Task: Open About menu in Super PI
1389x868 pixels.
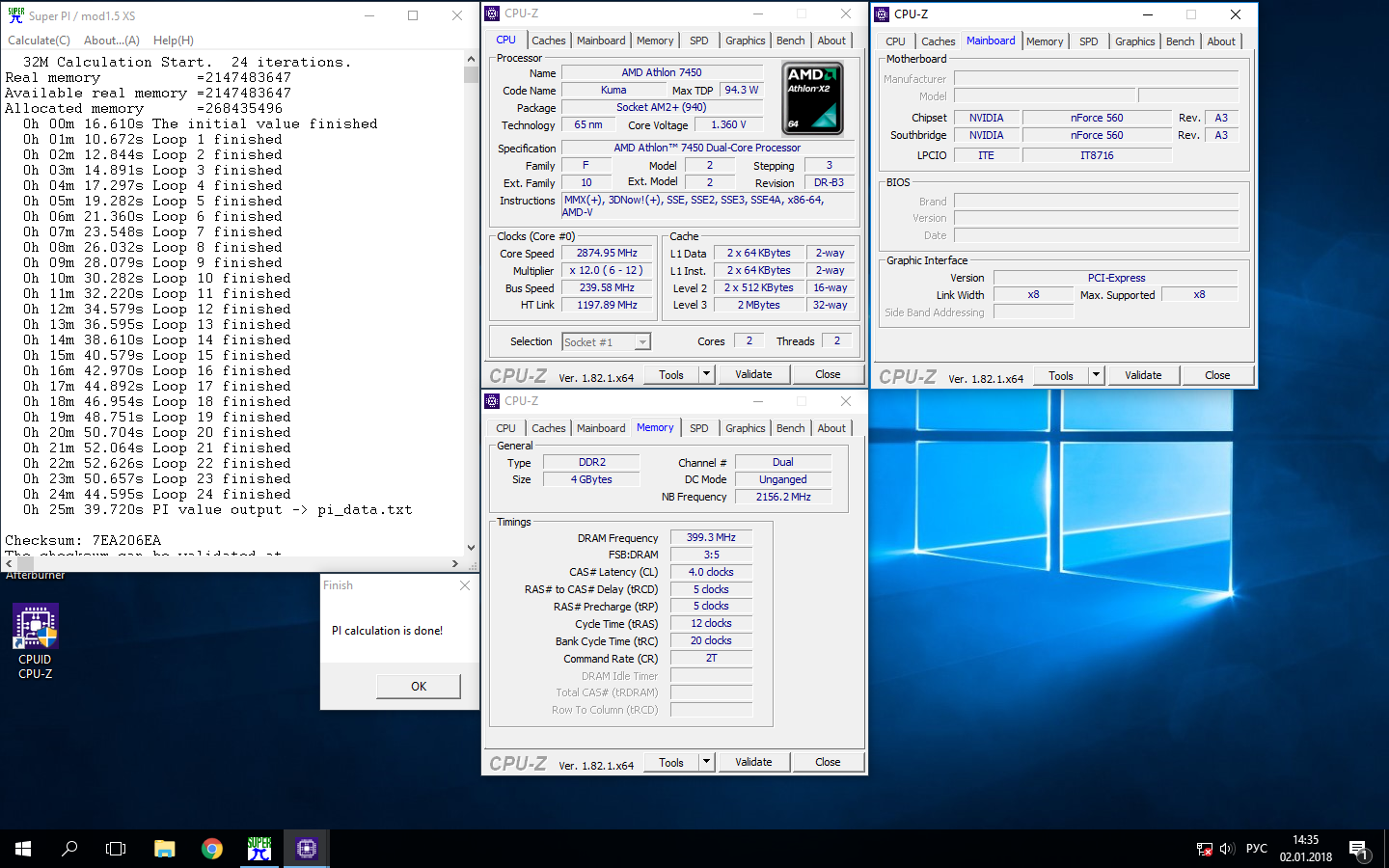Action: pyautogui.click(x=111, y=41)
